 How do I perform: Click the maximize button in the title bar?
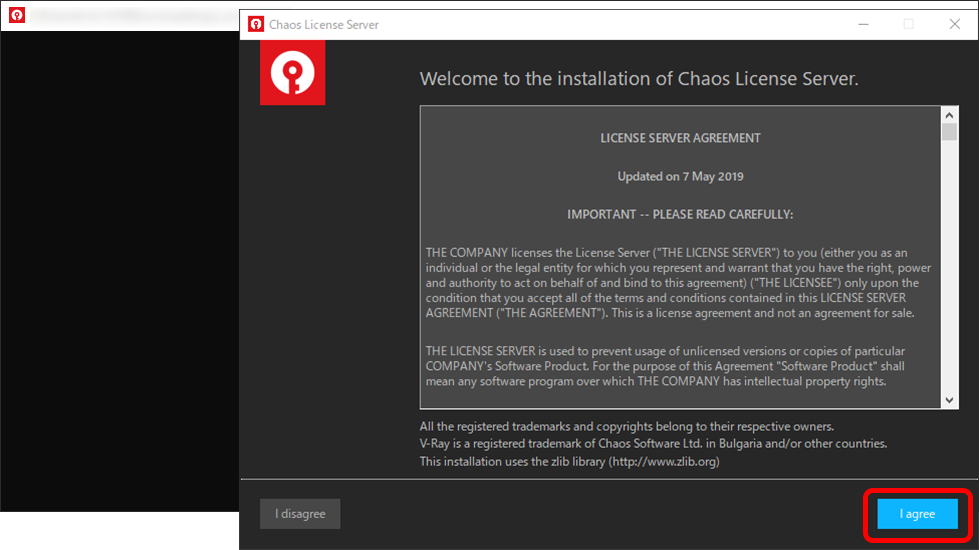tap(909, 24)
